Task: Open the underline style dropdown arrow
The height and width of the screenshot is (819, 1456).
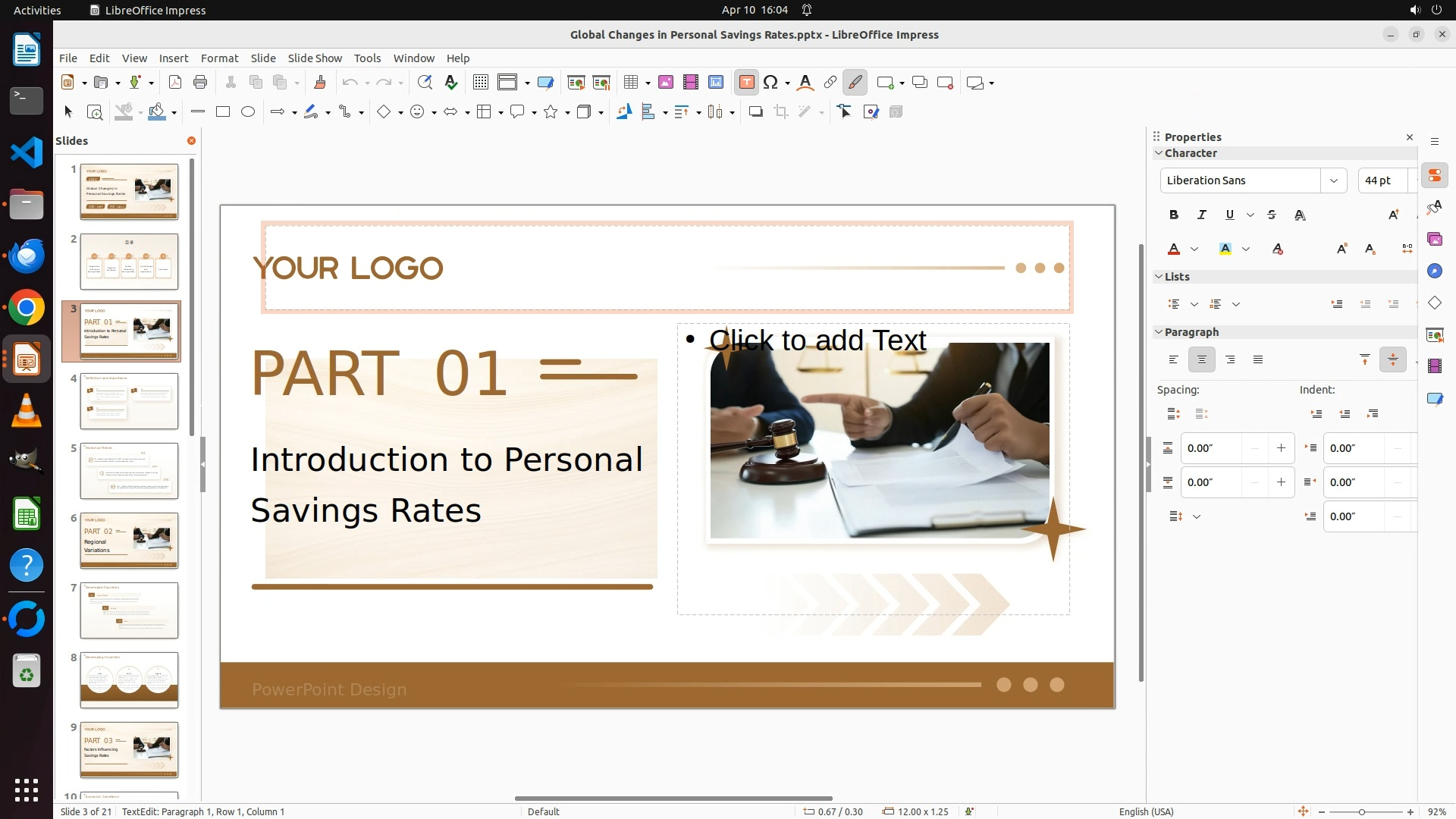Action: [x=1250, y=215]
